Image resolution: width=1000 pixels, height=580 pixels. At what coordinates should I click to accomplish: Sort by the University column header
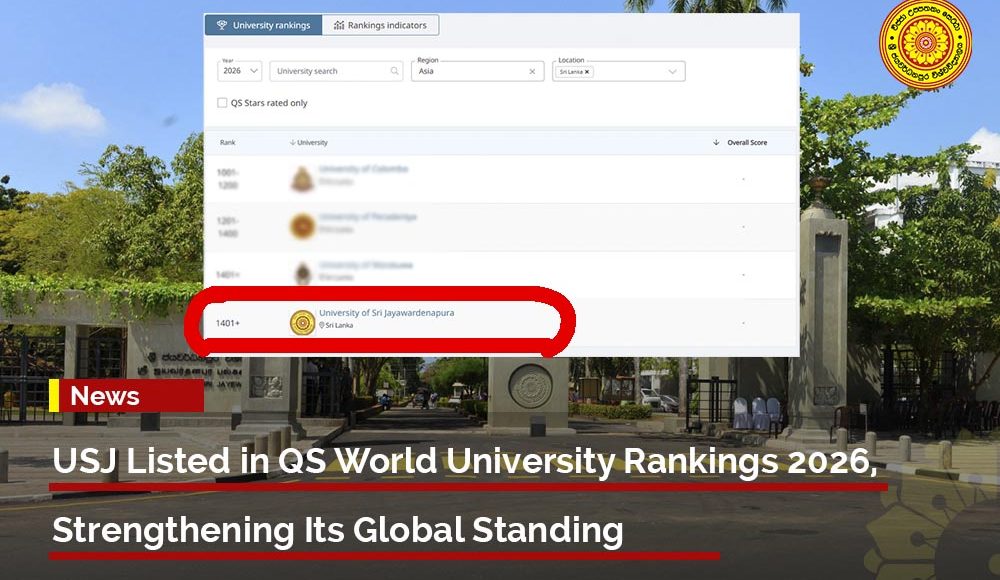coord(312,143)
